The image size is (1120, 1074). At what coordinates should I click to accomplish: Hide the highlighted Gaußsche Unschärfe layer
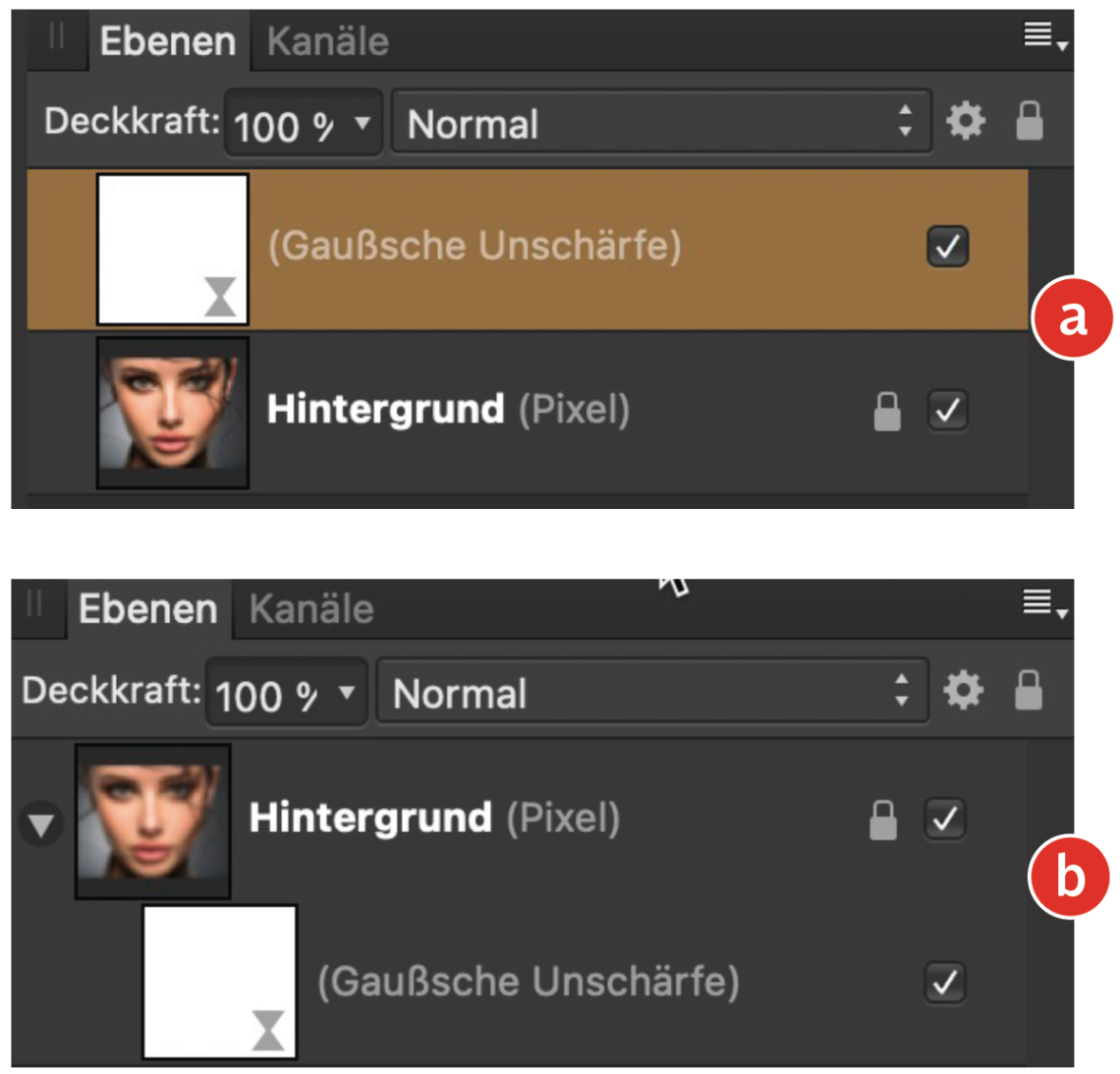click(947, 247)
